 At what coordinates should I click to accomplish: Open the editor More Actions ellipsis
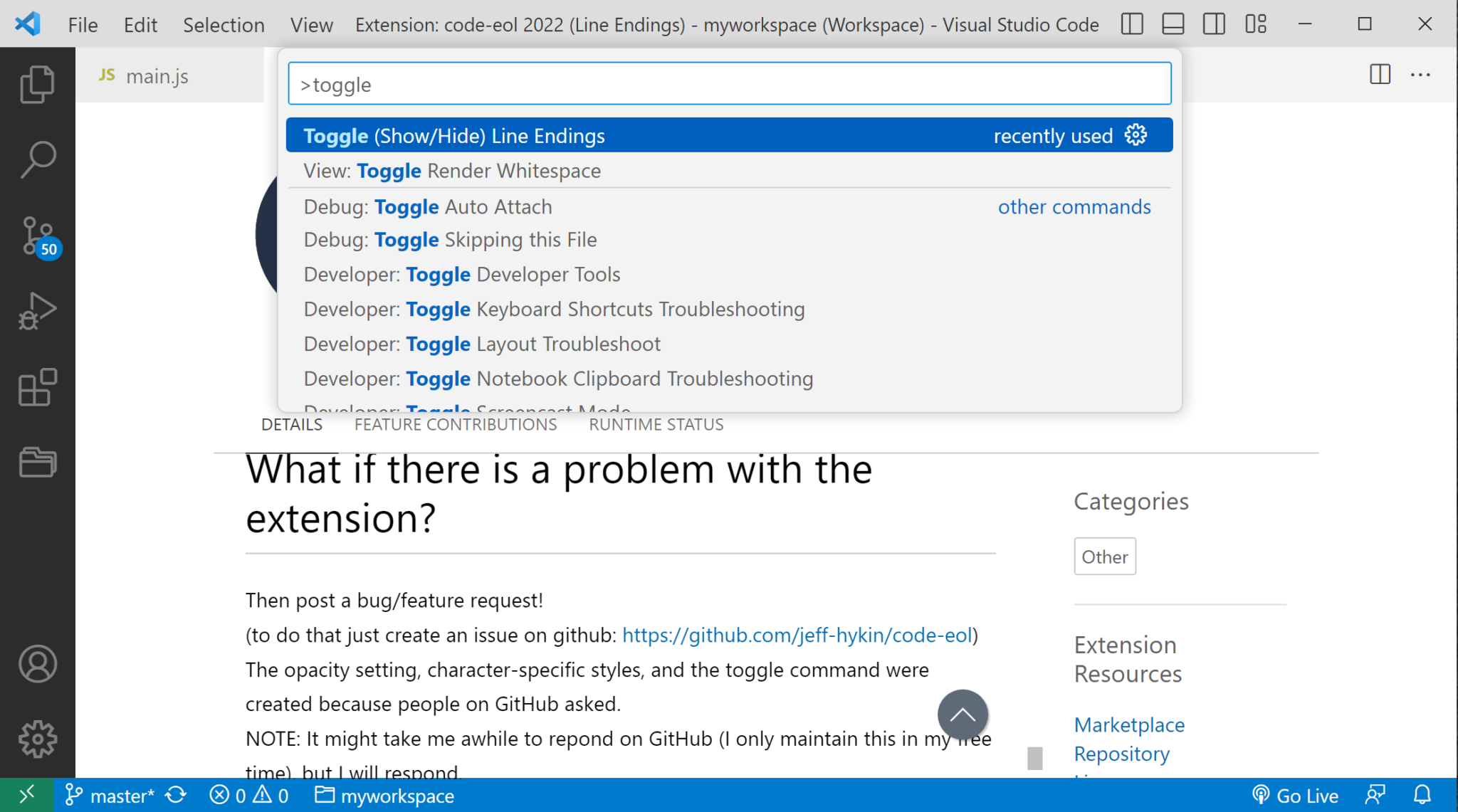coord(1420,75)
